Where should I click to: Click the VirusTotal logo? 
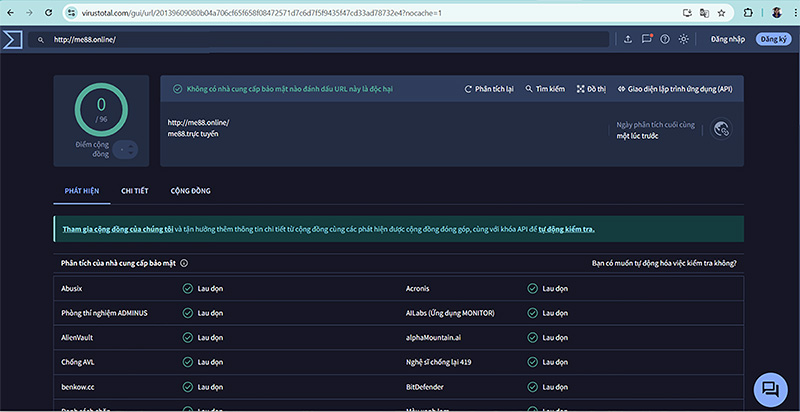12,40
